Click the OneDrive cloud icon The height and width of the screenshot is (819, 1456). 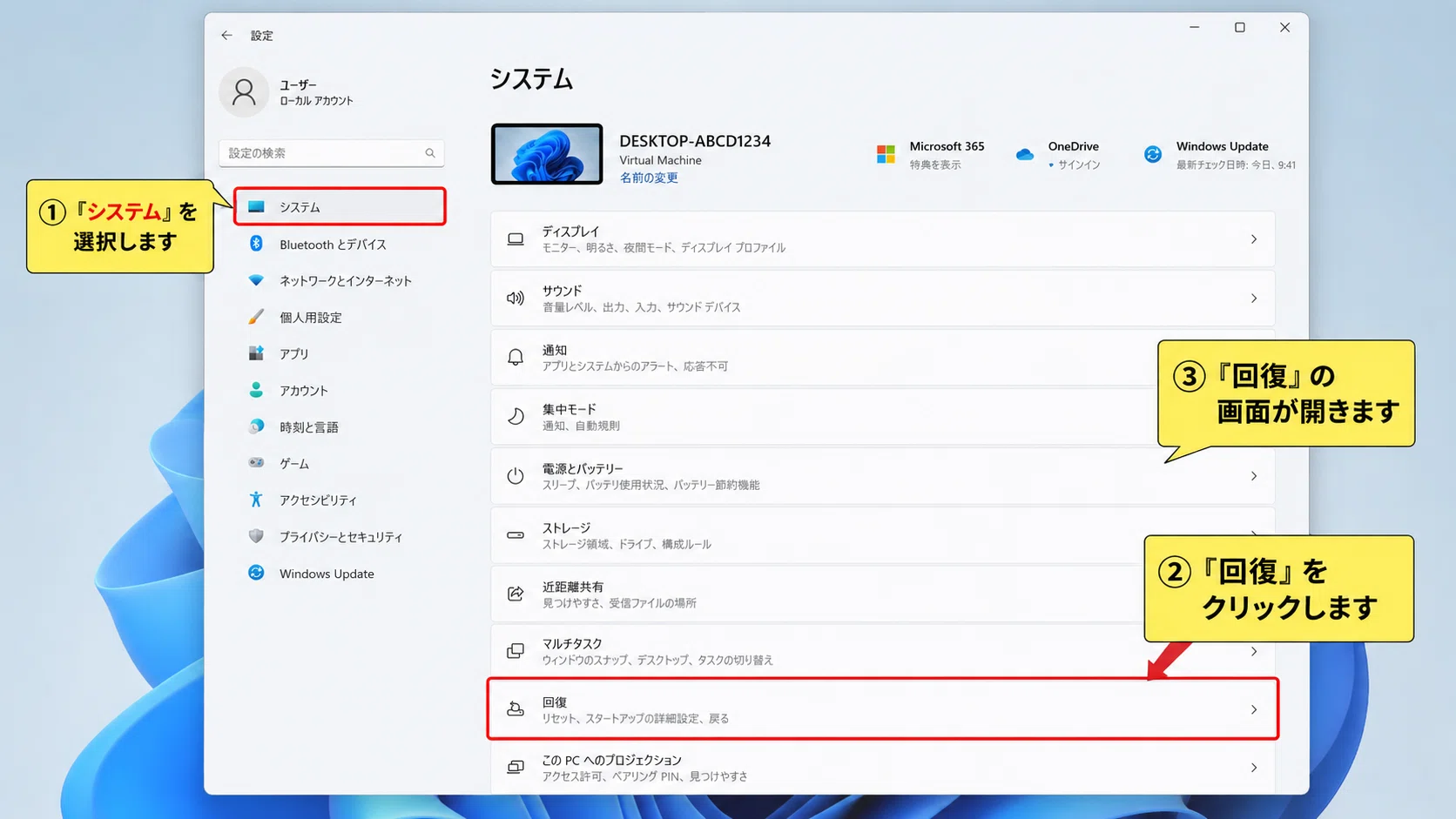(1025, 154)
